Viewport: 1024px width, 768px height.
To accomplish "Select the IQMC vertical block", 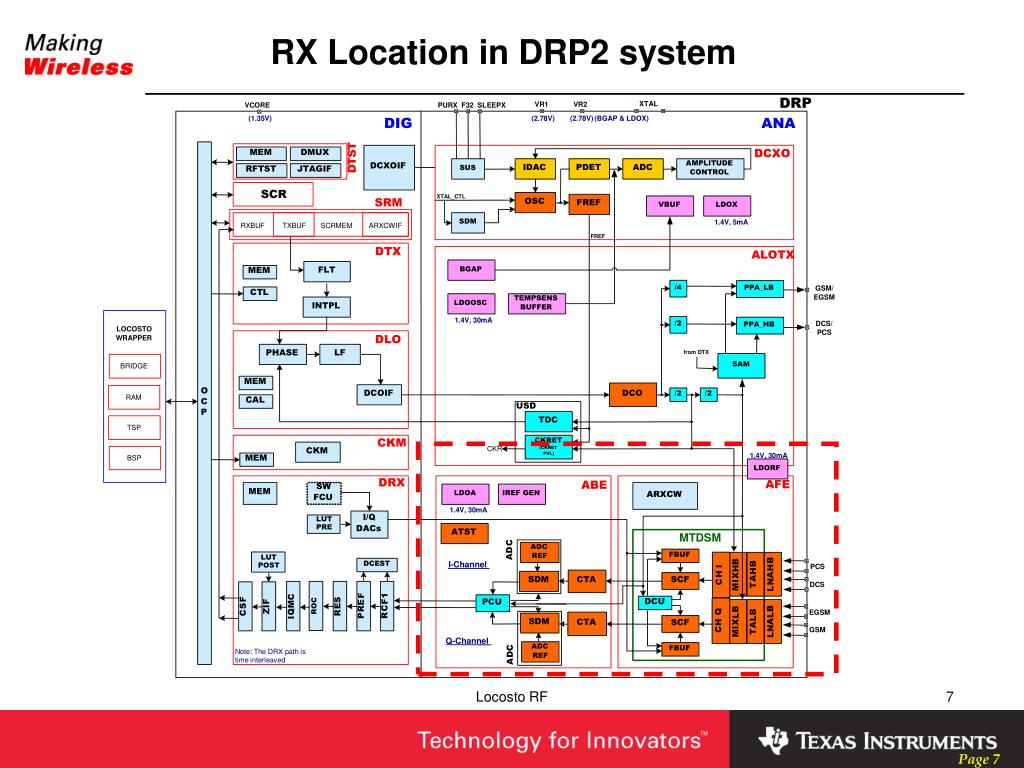I will pyautogui.click(x=293, y=606).
